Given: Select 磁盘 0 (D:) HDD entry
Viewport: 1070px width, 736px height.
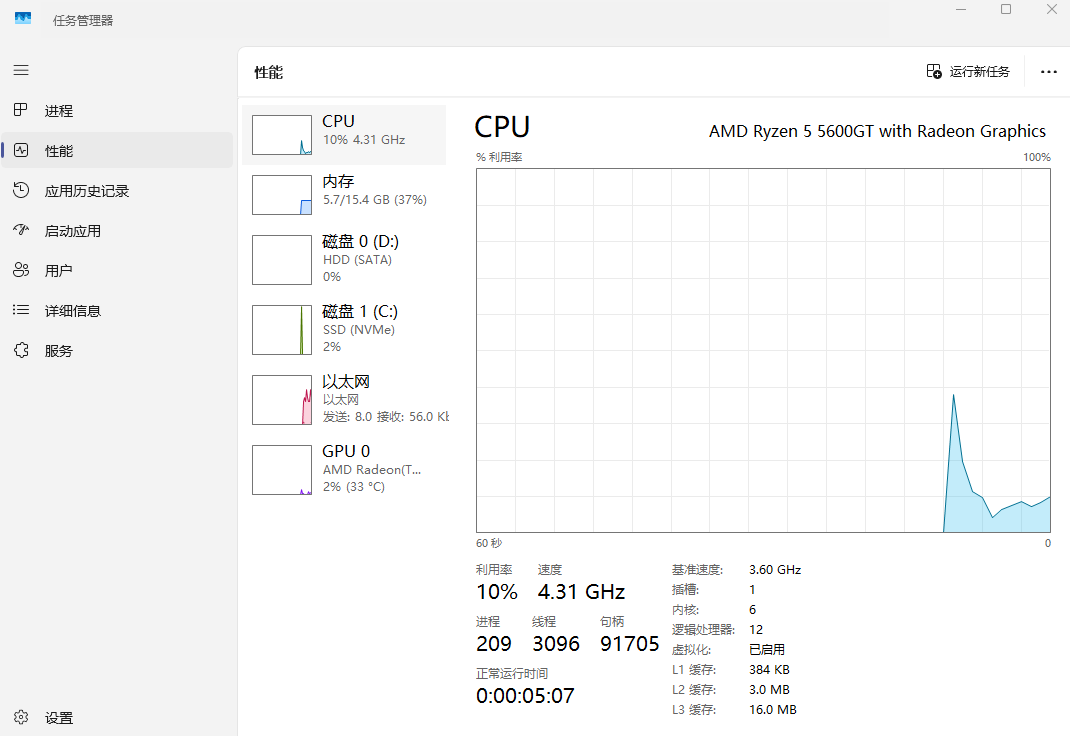Looking at the screenshot, I should tap(344, 260).
